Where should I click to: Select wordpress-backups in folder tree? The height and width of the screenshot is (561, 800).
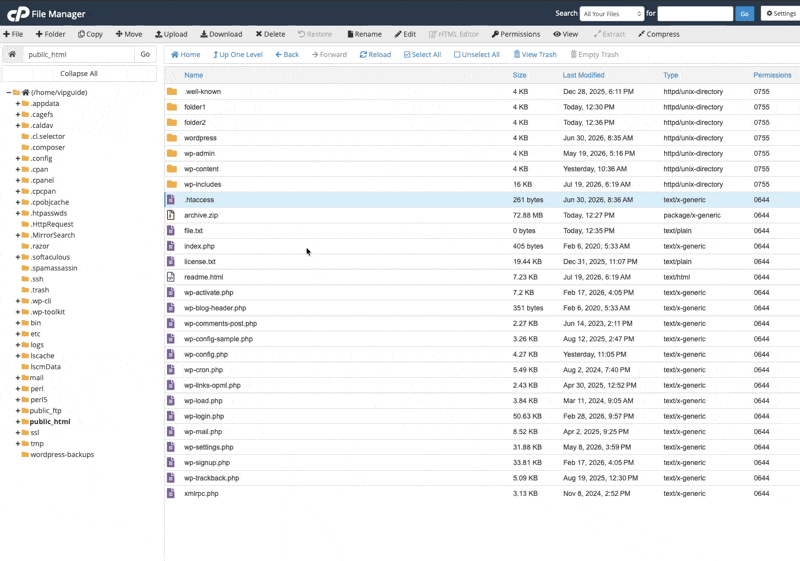click(62, 454)
